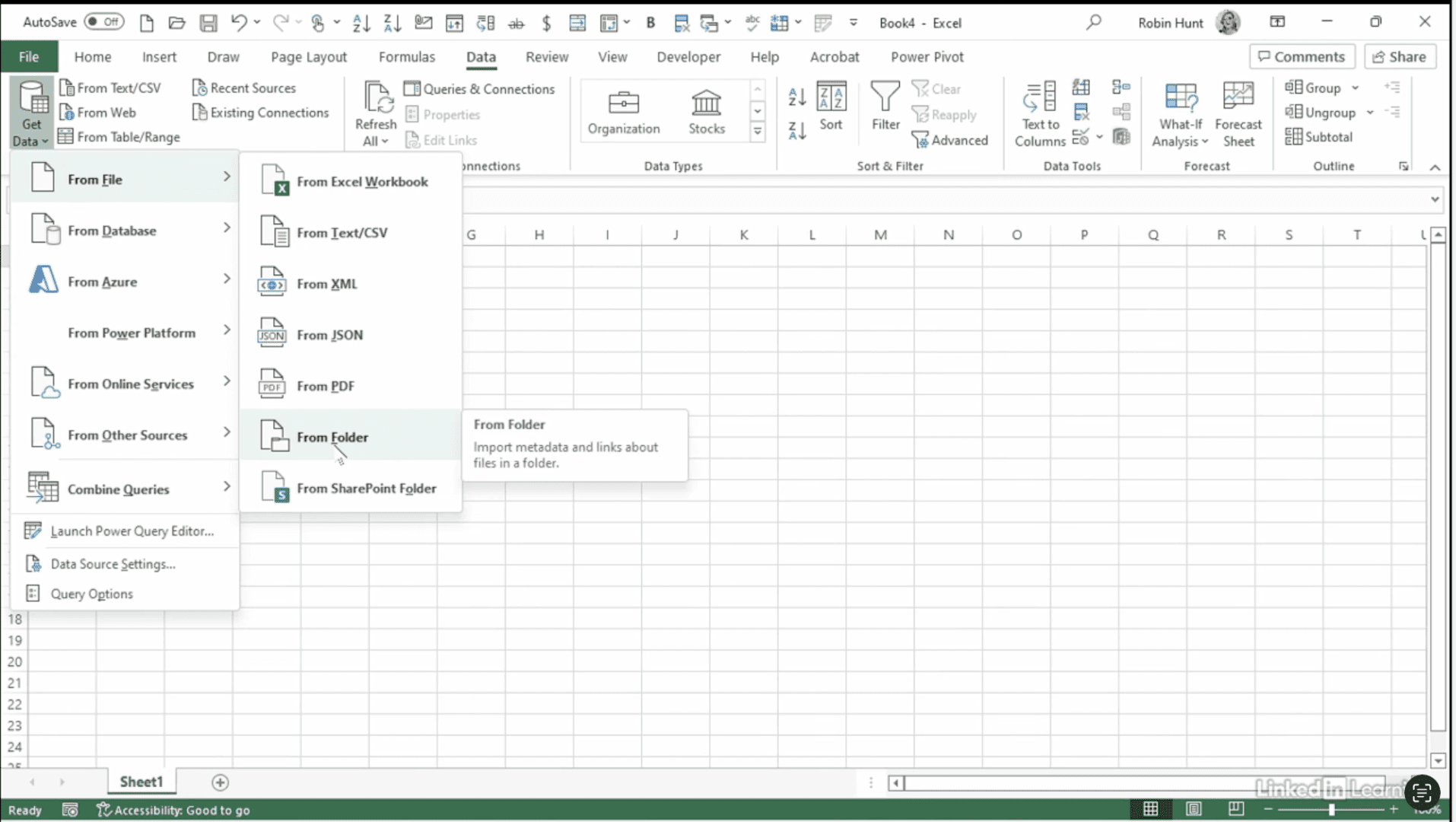Expand From Database submenu
Image resolution: width=1456 pixels, height=822 pixels.
(126, 231)
